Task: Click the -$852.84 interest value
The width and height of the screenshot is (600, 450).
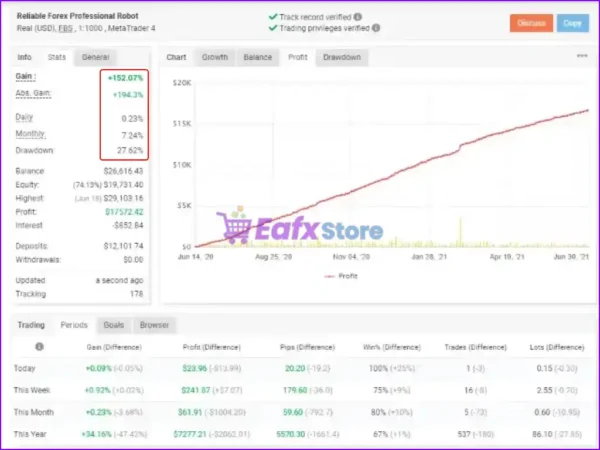Action: tap(128, 225)
